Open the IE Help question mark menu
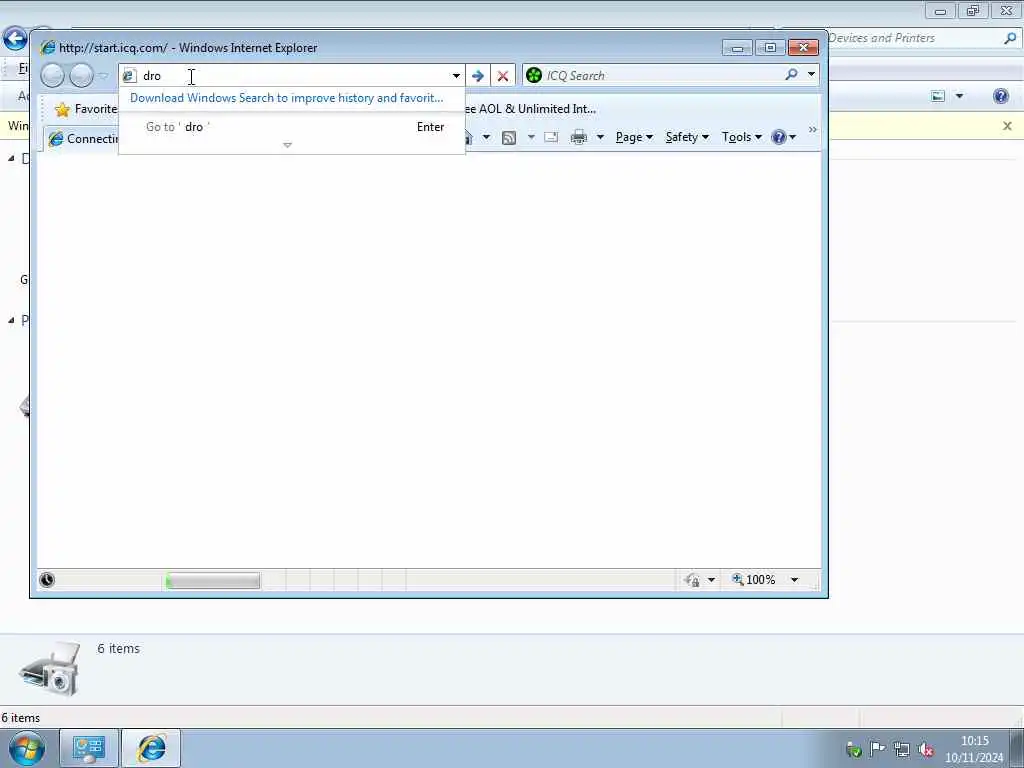Screen dimensions: 1024x768 pos(783,137)
